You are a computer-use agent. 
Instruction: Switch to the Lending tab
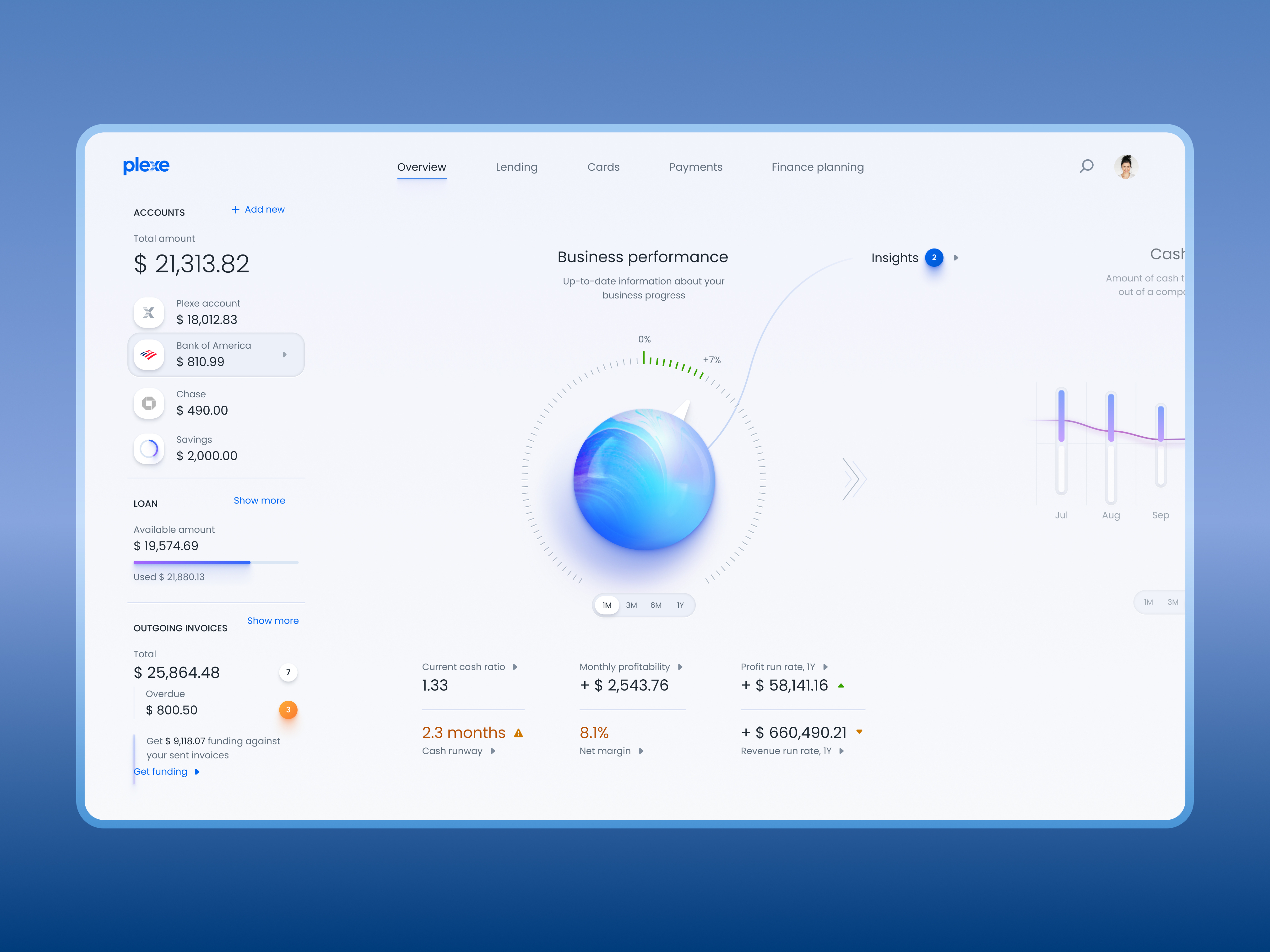pos(516,167)
